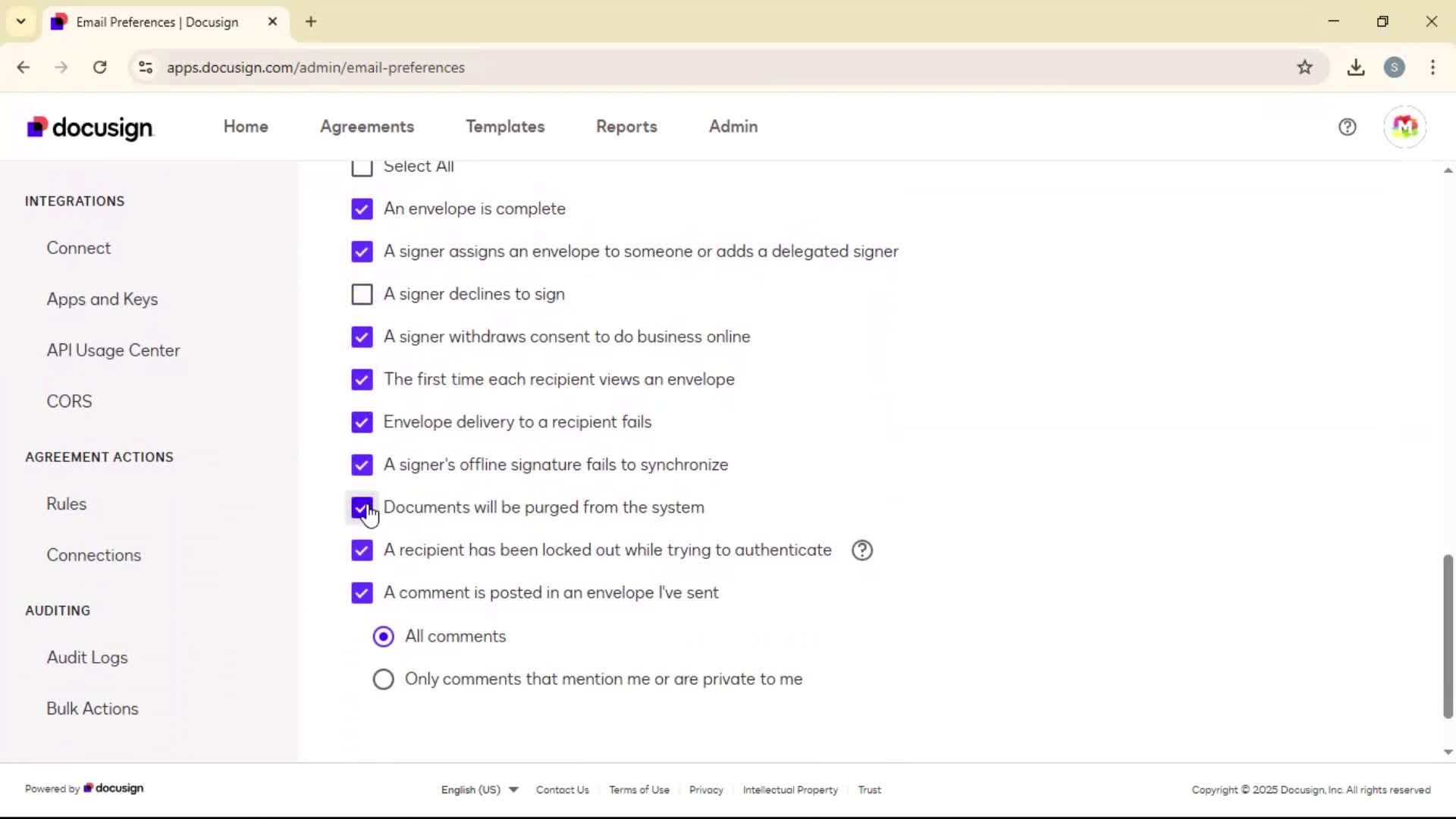View site information icon in address bar
Image resolution: width=1456 pixels, height=819 pixels.
146,67
